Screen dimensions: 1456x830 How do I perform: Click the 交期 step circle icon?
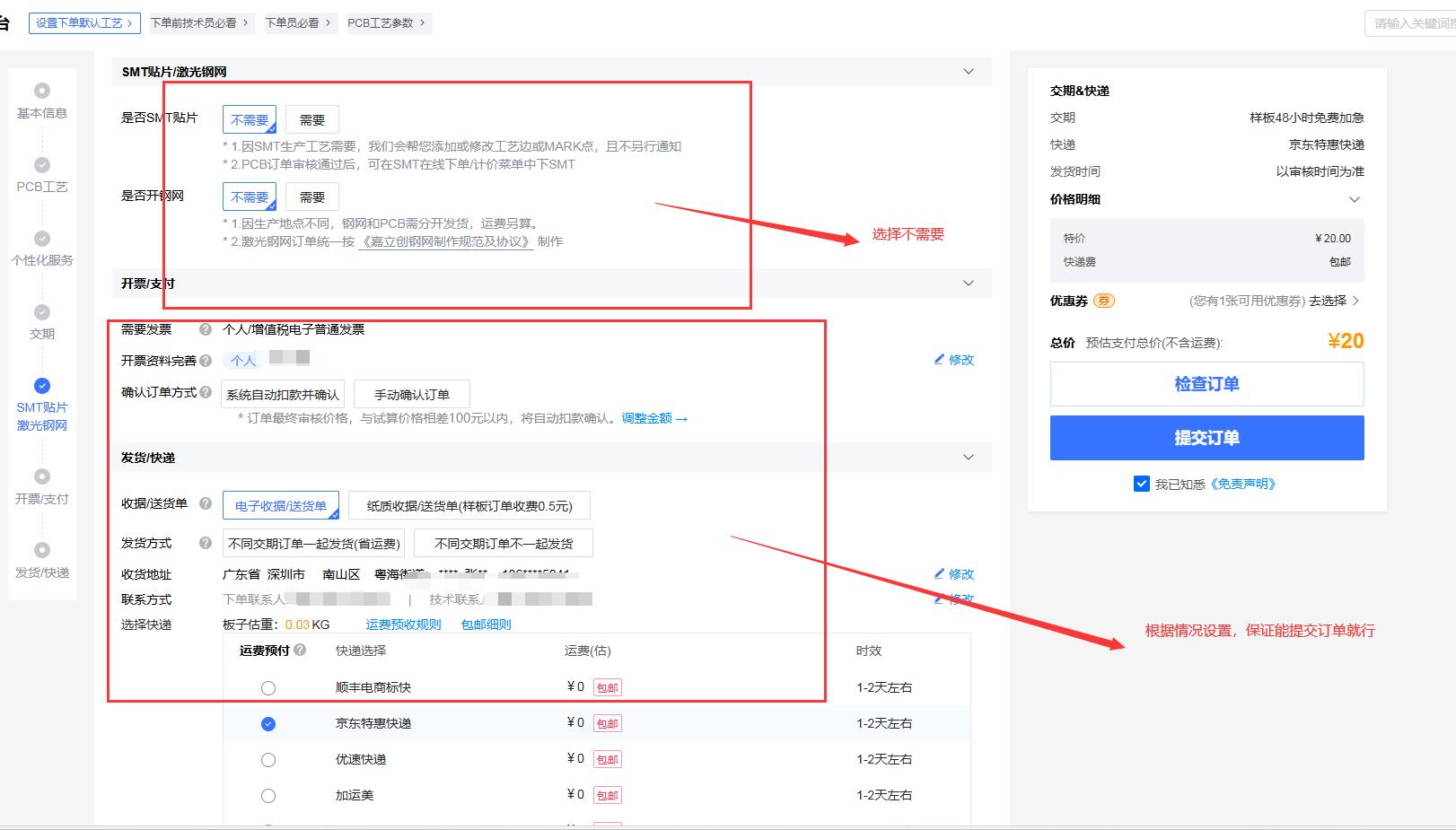pos(42,312)
